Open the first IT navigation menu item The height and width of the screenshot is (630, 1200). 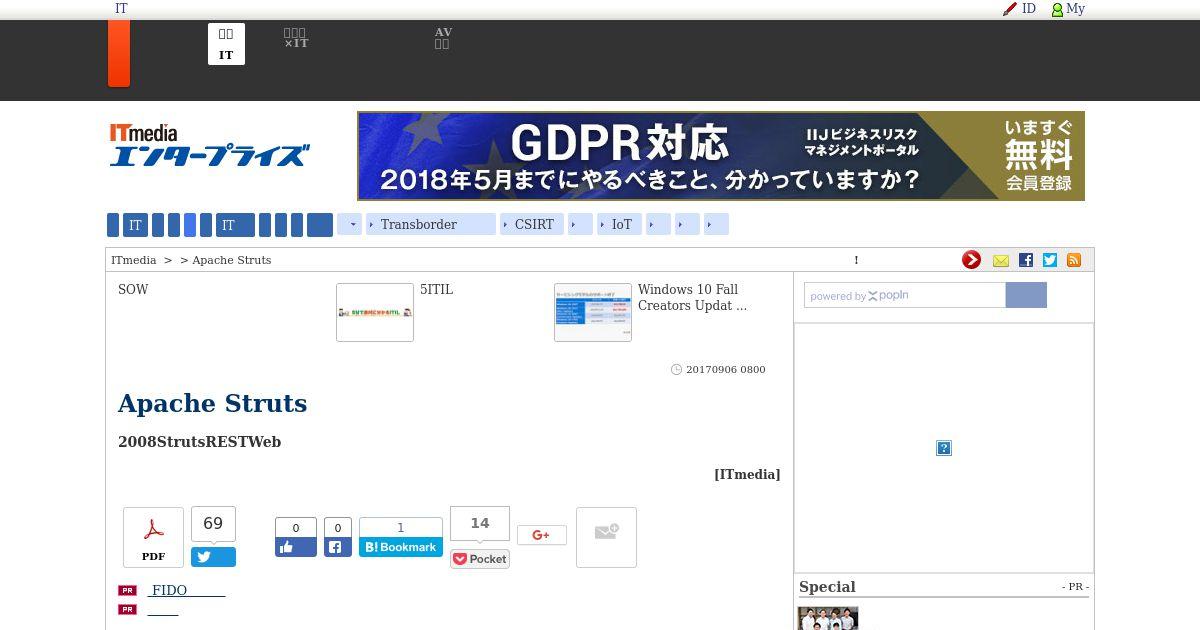coord(135,225)
